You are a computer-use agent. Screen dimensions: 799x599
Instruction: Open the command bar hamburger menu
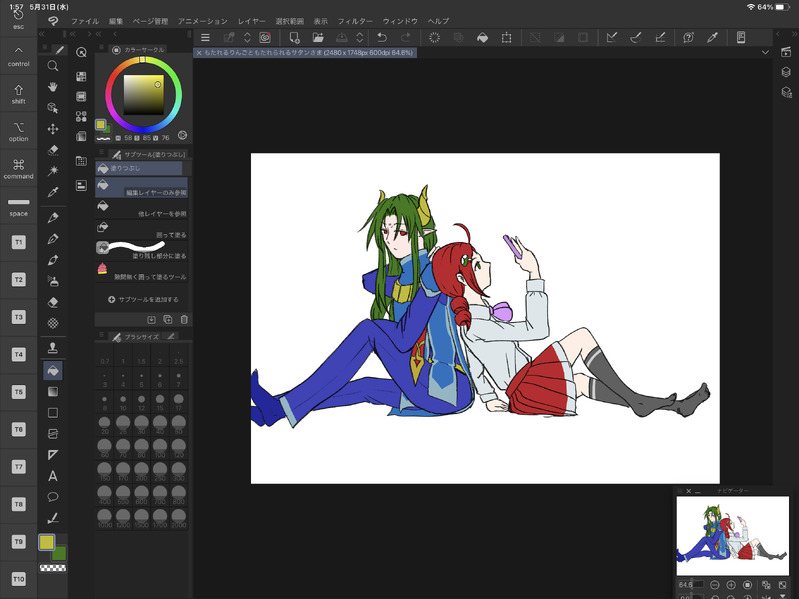(x=205, y=37)
